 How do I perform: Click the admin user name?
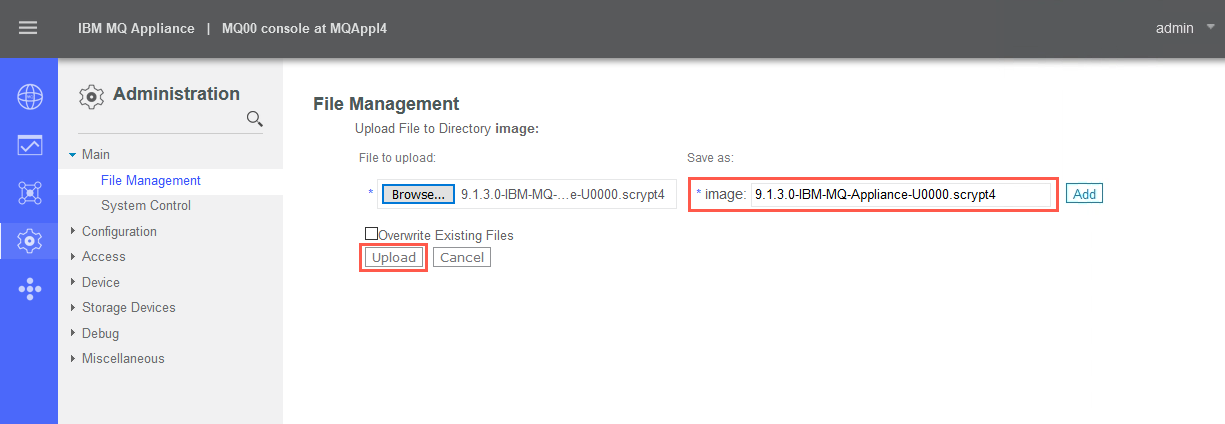[x=1174, y=28]
